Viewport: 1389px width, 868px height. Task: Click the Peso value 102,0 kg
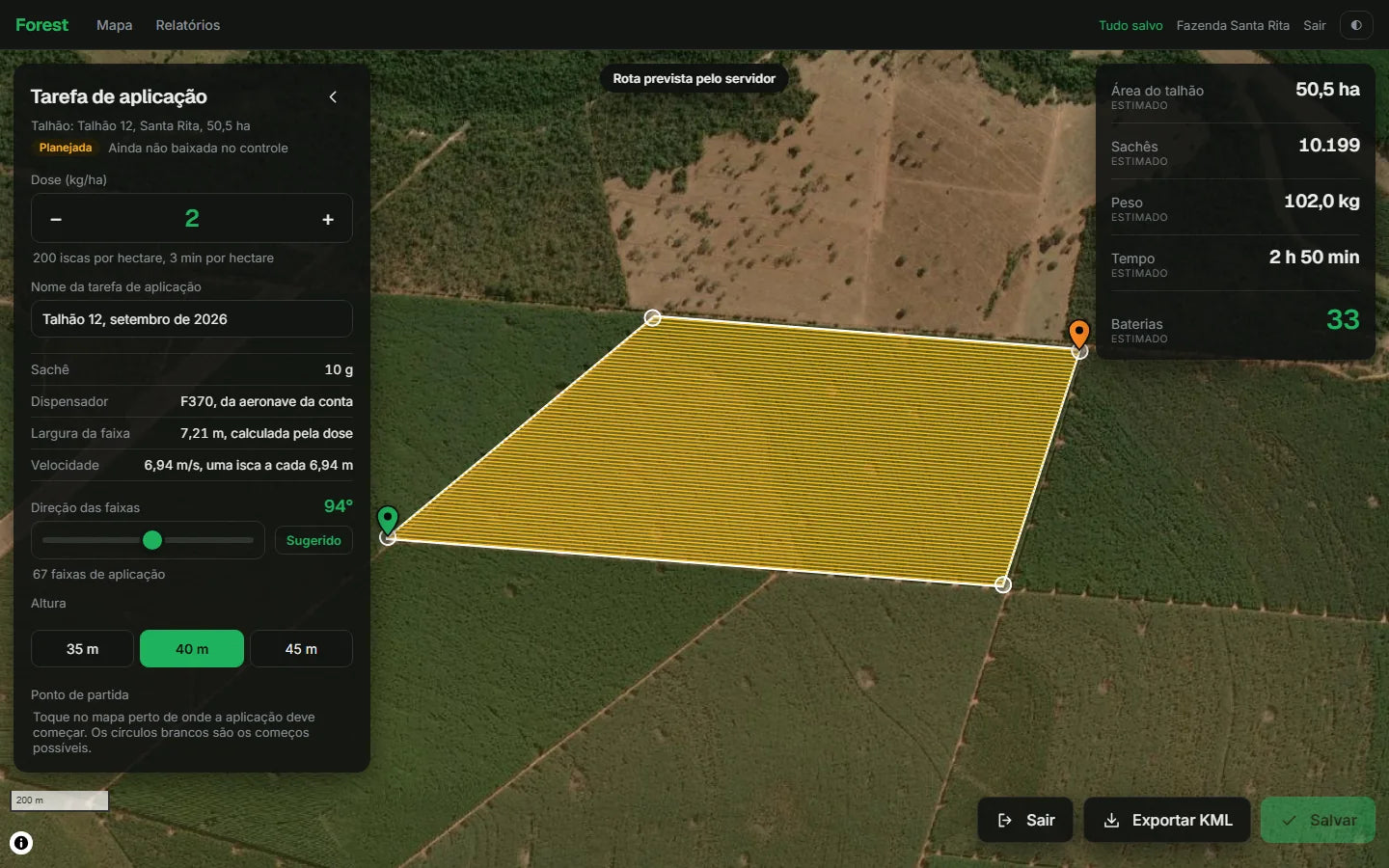point(1321,202)
